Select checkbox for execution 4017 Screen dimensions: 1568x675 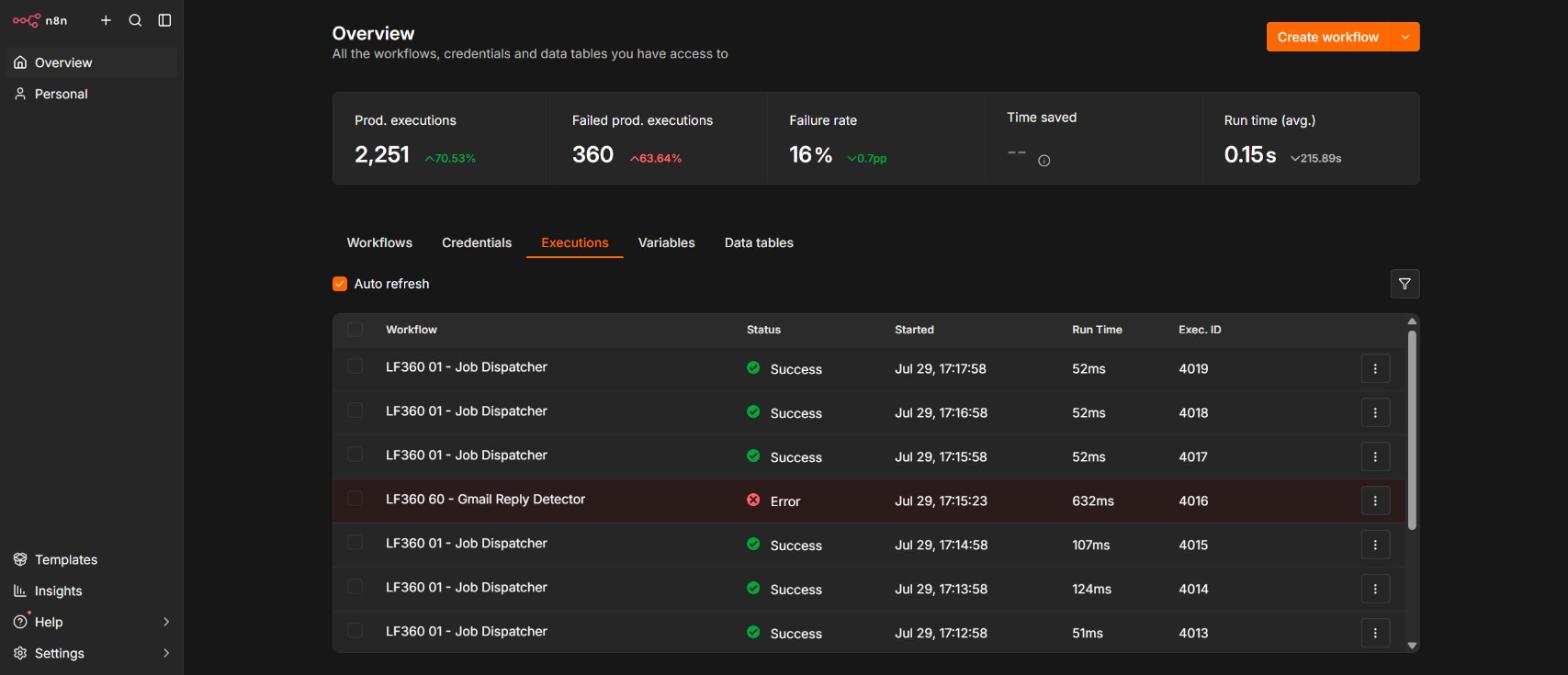[355, 454]
